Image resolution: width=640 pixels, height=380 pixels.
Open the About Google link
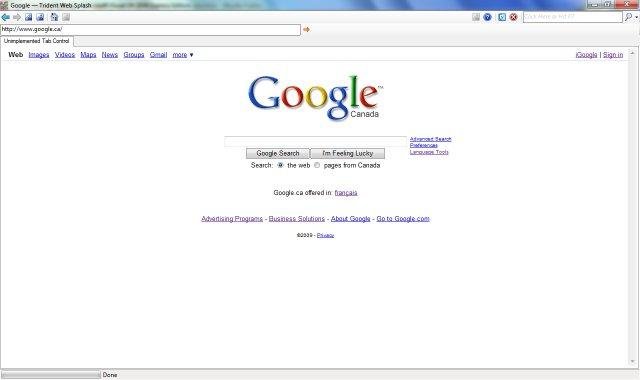[351, 219]
